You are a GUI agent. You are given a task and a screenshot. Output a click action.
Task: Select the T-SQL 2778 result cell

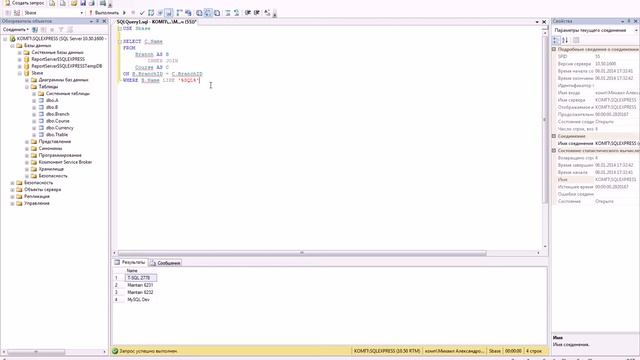pos(141,278)
